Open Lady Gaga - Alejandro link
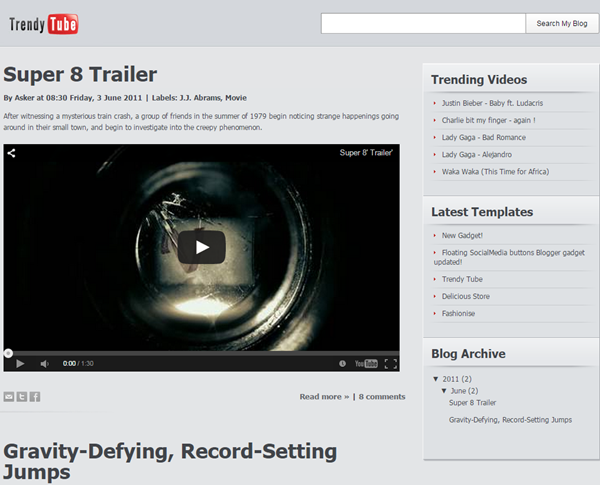The width and height of the screenshot is (600, 485). [x=477, y=155]
